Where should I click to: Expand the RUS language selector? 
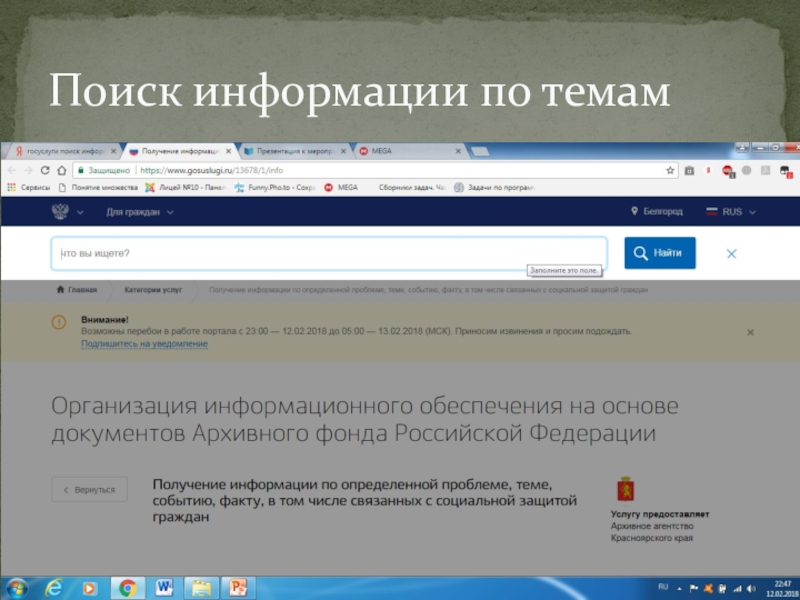pyautogui.click(x=732, y=212)
